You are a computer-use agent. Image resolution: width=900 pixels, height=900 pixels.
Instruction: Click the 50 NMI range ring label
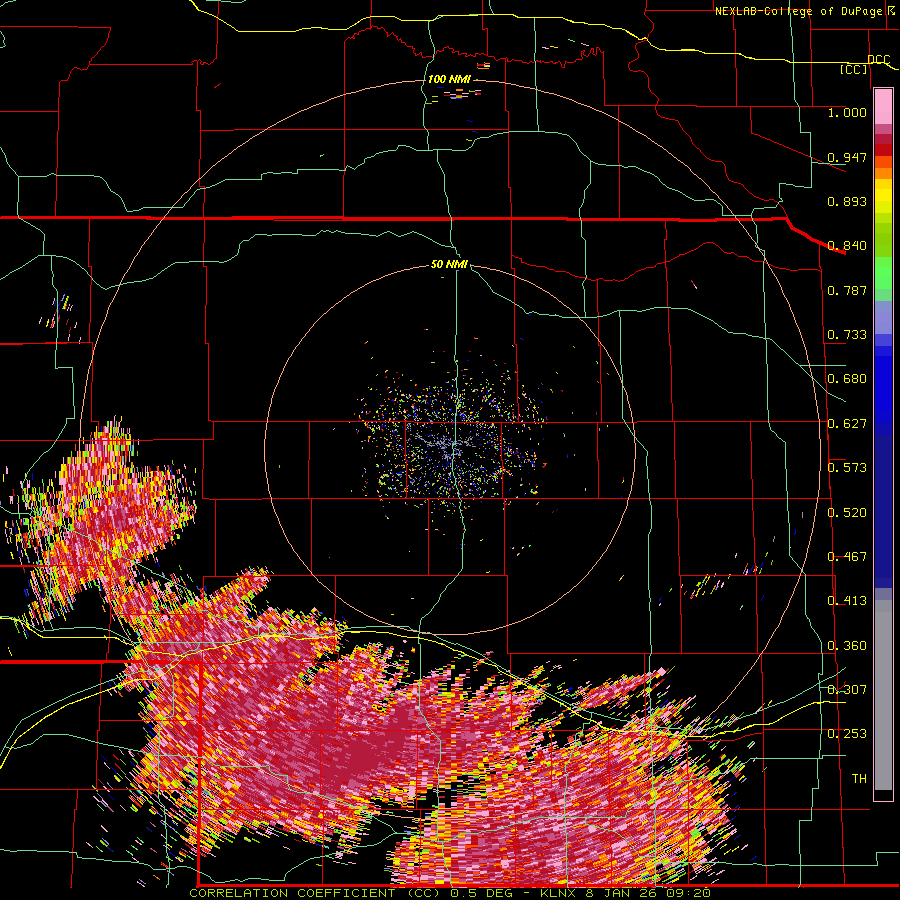click(449, 265)
